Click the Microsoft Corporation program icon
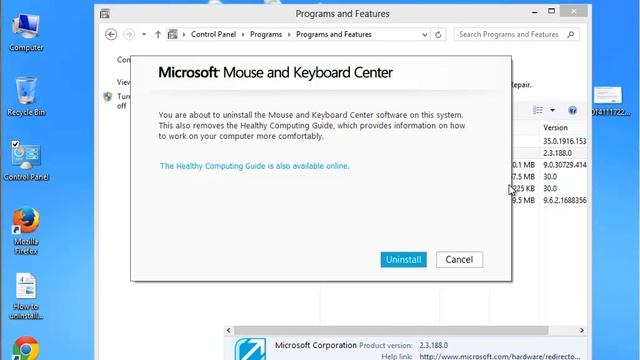Screen dimensions: 640x360 250,349
